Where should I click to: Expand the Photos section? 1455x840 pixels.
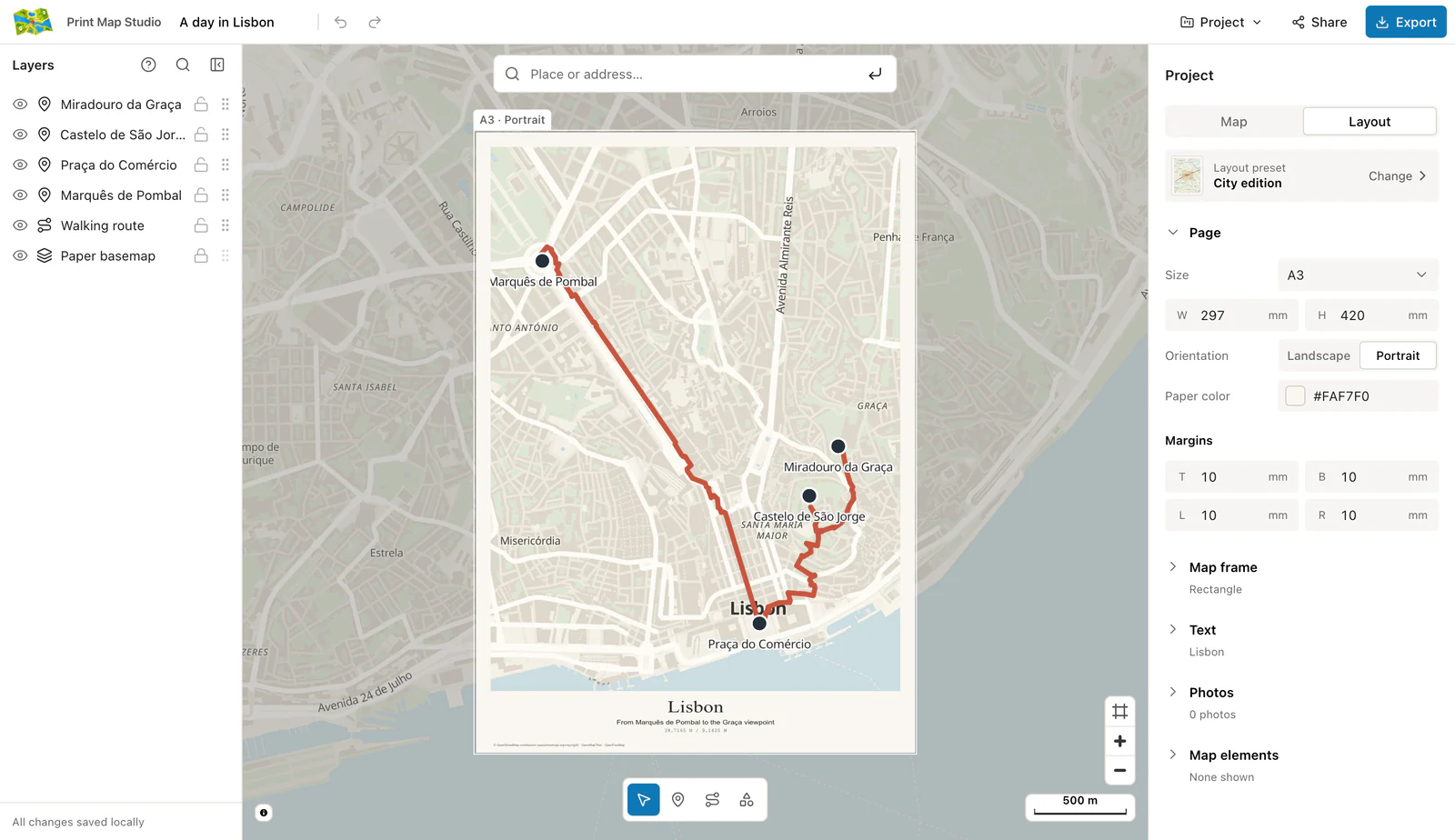coord(1173,692)
